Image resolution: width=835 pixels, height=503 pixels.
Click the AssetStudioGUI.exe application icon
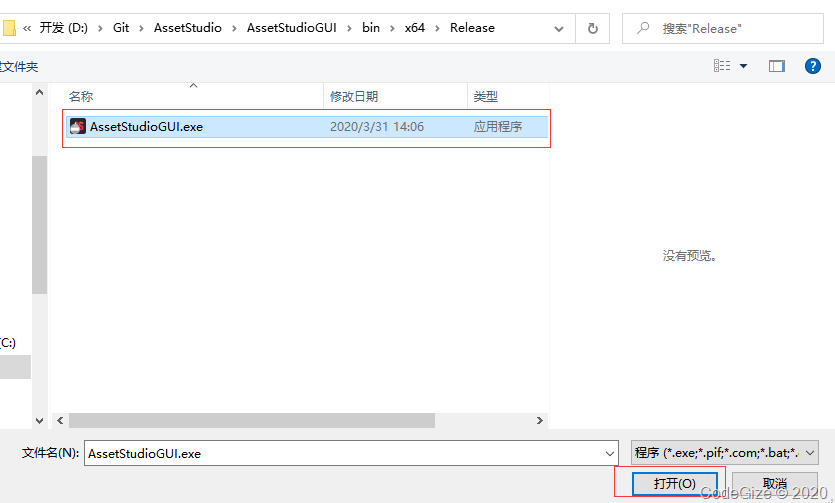tap(78, 126)
